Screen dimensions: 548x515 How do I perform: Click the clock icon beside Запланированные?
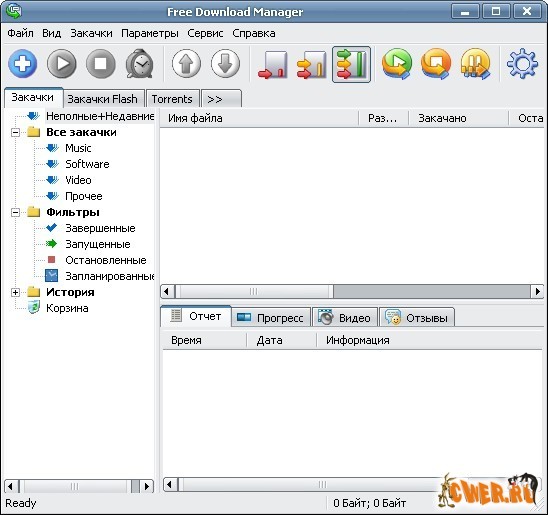(51, 276)
